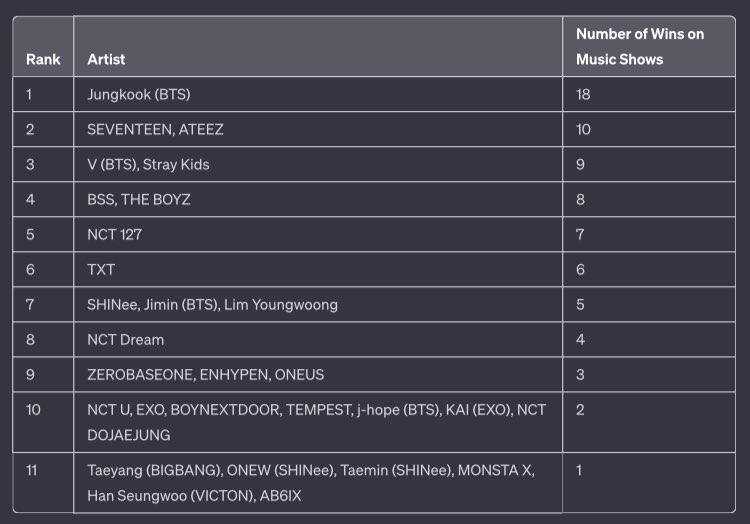750x524 pixels.
Task: Click the wins count for NCT 127
Action: [x=581, y=234]
